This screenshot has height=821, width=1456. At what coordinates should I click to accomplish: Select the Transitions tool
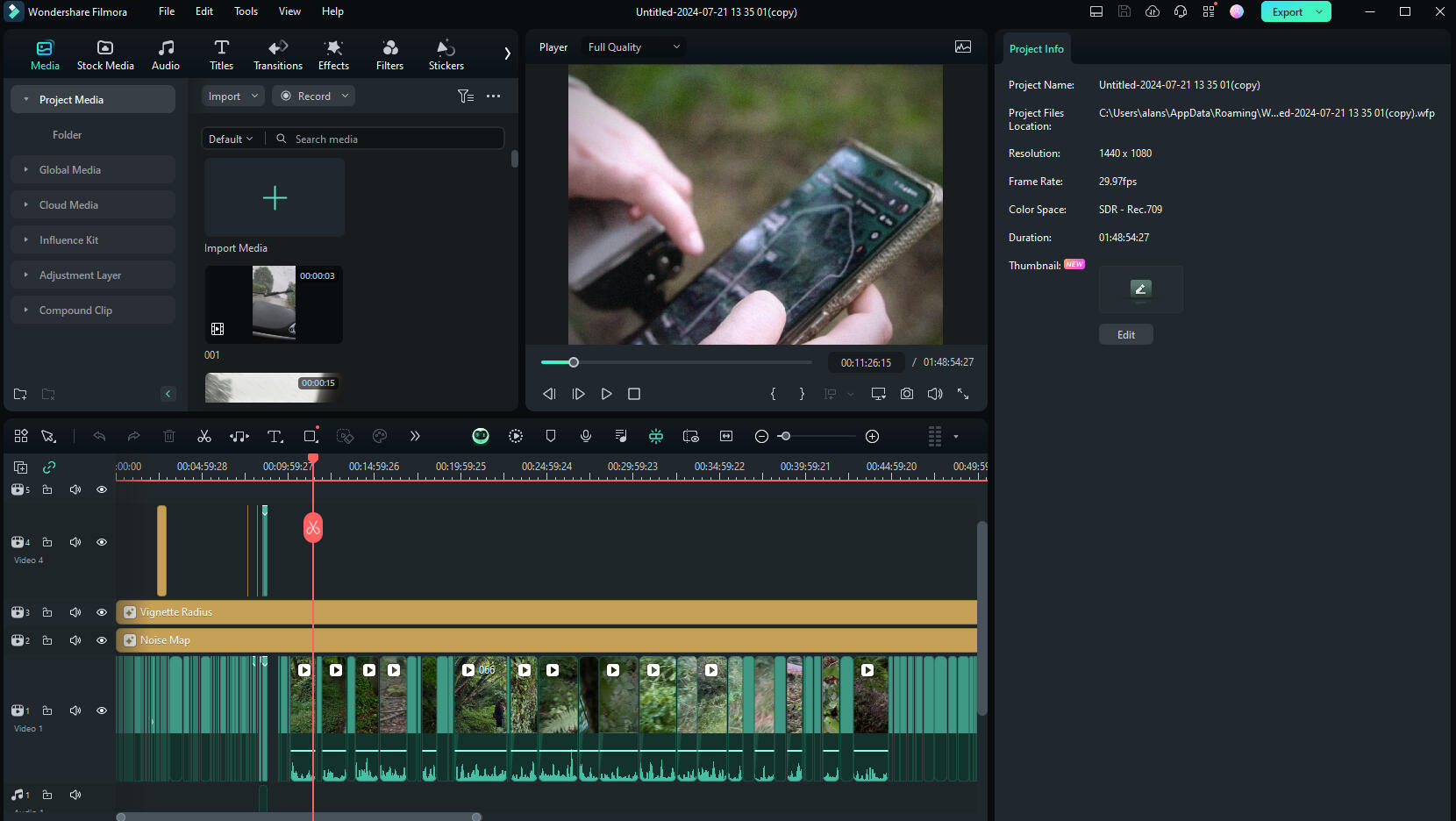(278, 54)
